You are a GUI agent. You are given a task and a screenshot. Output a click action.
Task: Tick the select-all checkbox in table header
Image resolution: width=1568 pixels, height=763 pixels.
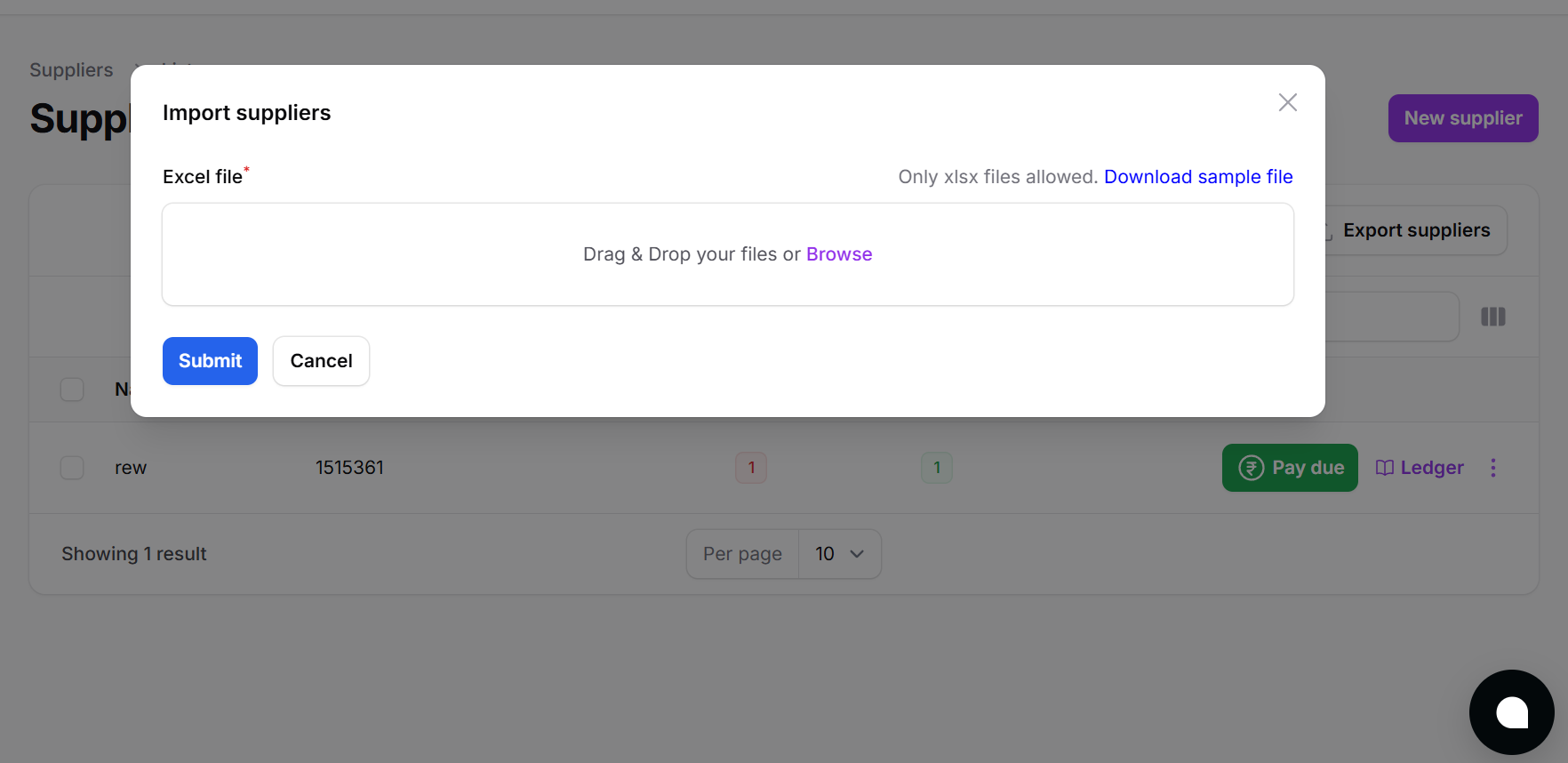coord(72,390)
